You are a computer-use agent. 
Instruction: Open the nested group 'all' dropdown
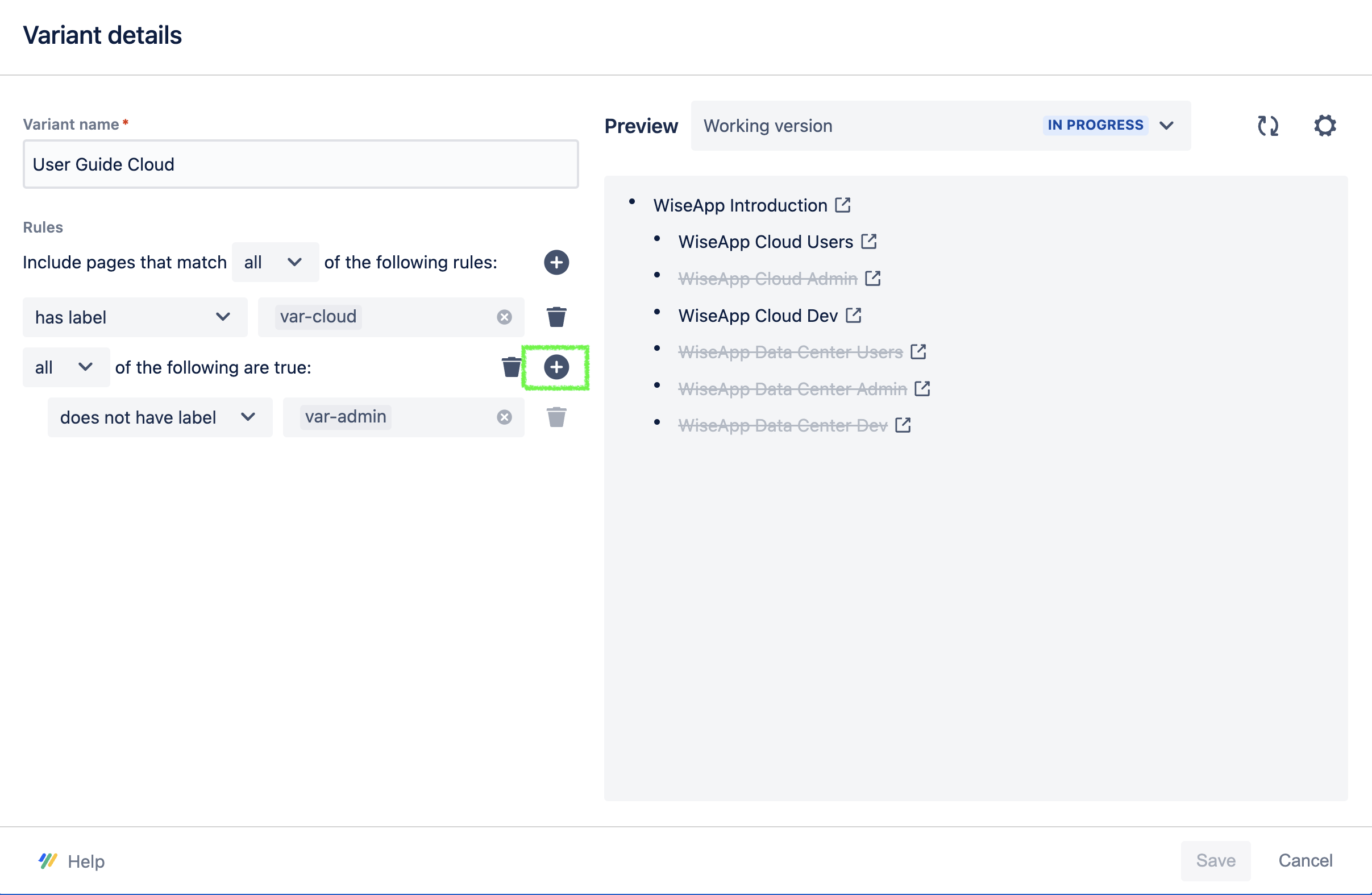(65, 367)
